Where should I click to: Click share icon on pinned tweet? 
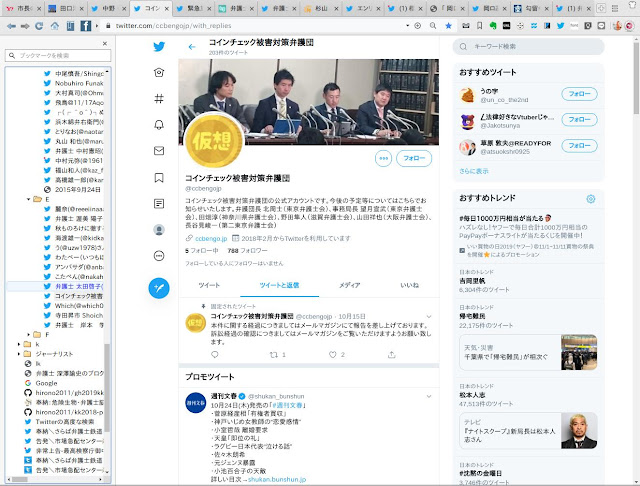[391, 355]
